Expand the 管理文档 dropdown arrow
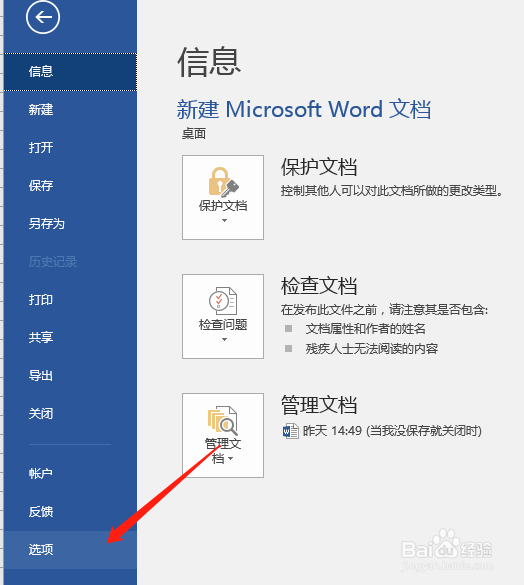The width and height of the screenshot is (524, 585). tap(231, 459)
